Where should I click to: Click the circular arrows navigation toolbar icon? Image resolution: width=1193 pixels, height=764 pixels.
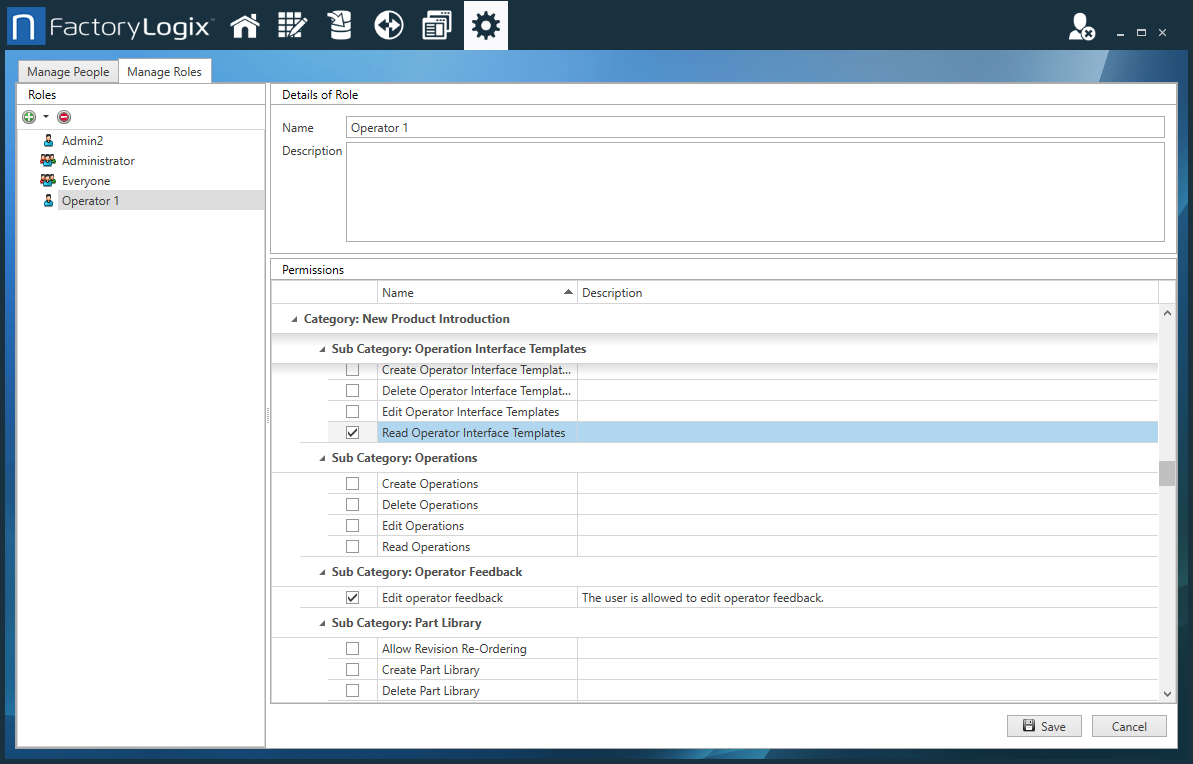[388, 25]
